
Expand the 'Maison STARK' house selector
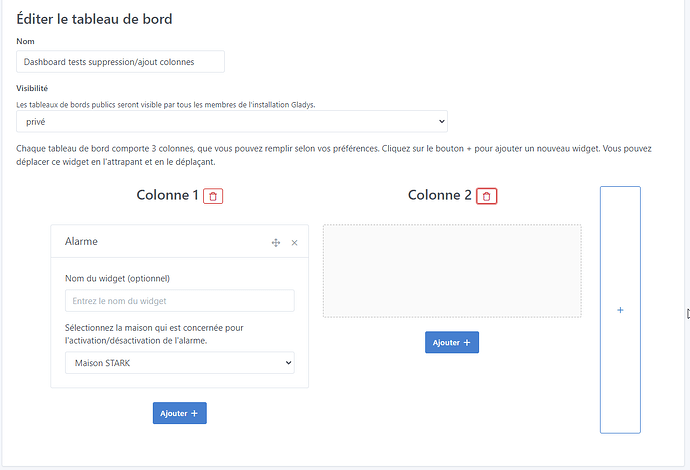(180, 363)
